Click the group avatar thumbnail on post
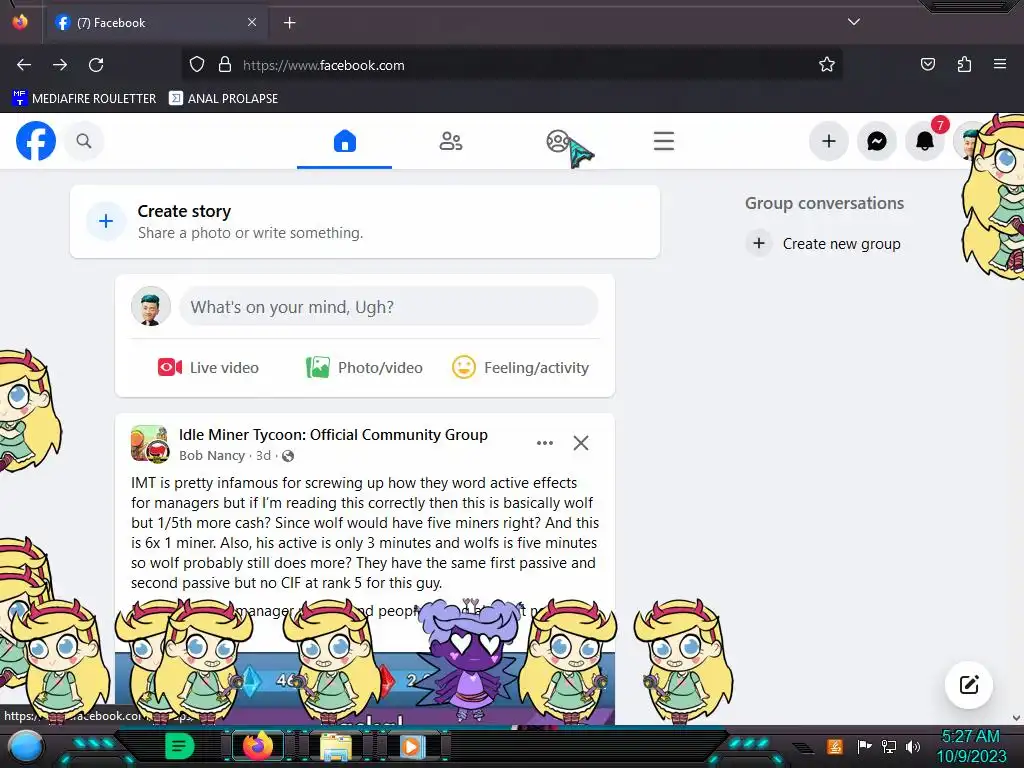Screen dimensions: 1024x768 tap(150, 443)
